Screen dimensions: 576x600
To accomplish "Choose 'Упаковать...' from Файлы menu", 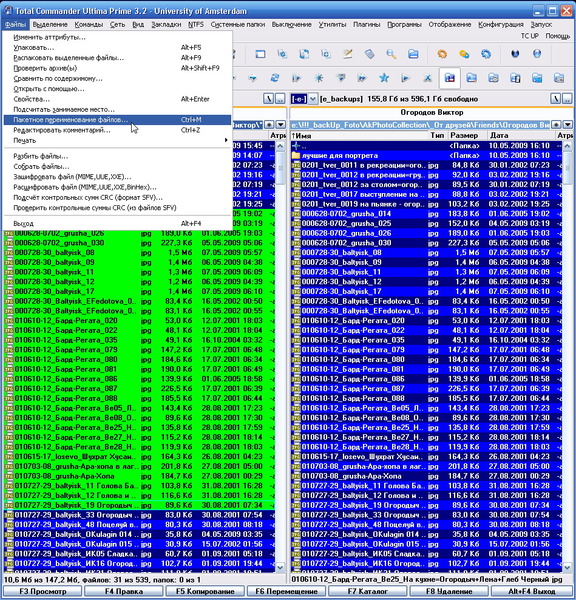I will pos(117,47).
